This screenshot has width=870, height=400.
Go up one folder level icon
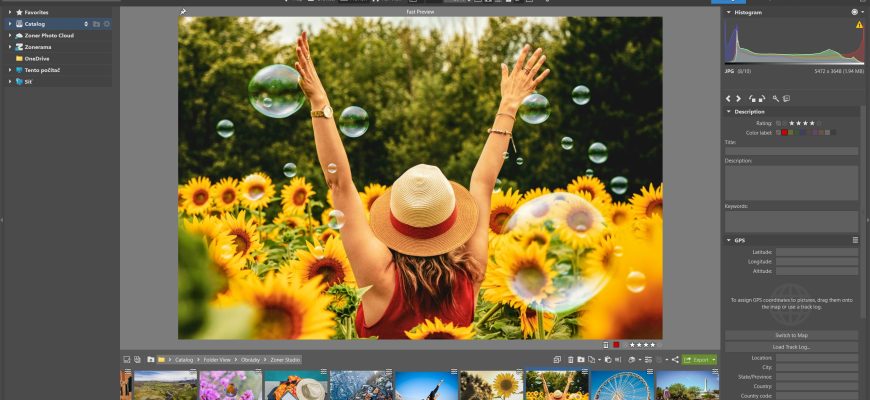pos(150,360)
